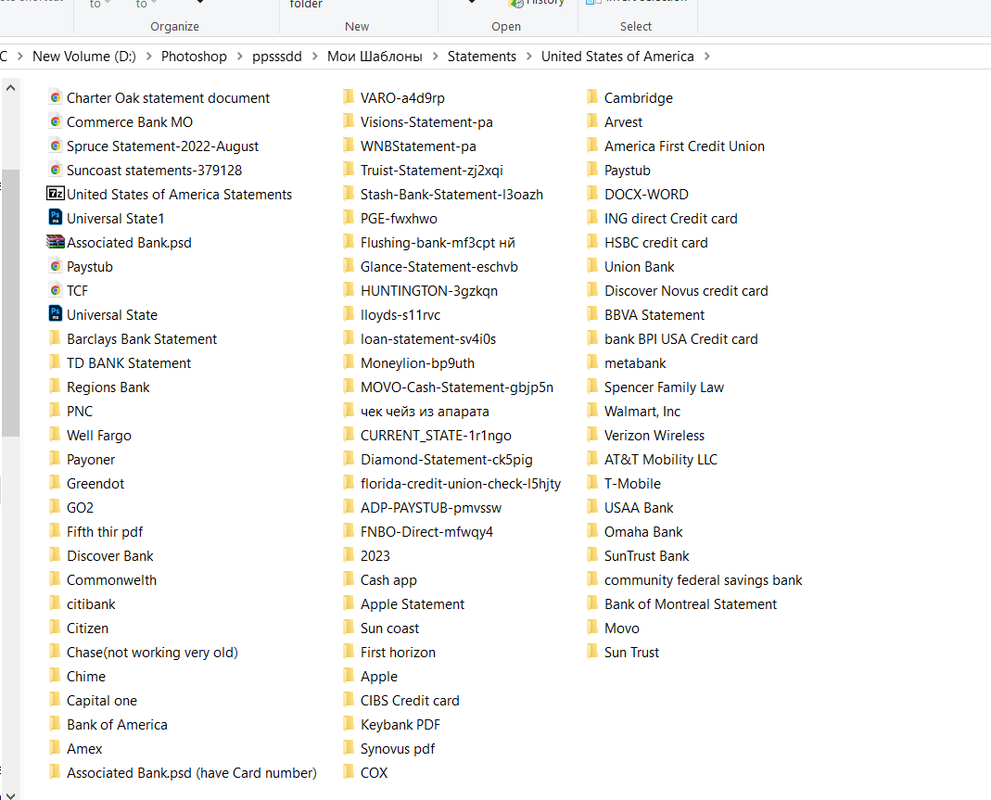Select MOVO-Cash-Statement-gbjp5n folder
This screenshot has width=991, height=800.
(457, 387)
